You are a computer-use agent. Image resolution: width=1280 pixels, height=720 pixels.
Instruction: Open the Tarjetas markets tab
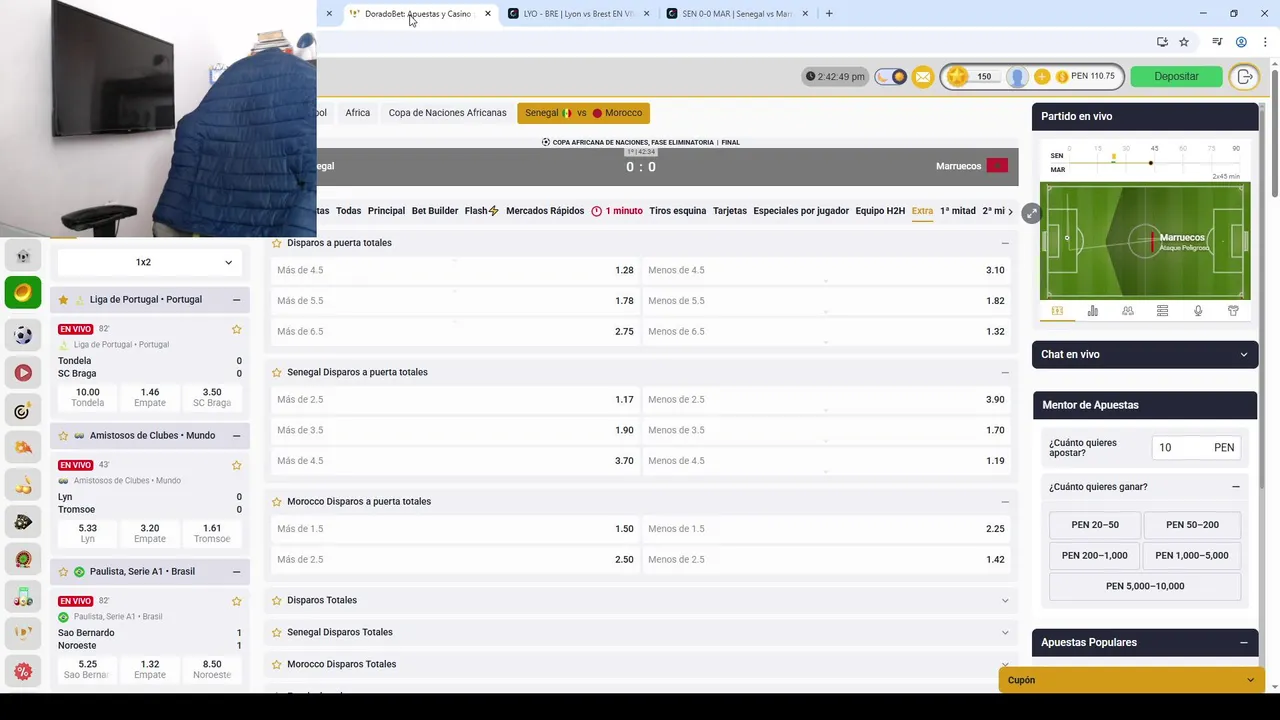[730, 211]
